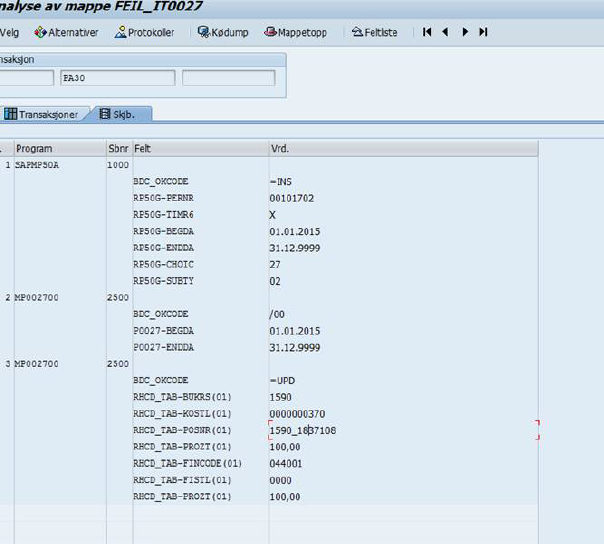This screenshot has width=604, height=544.
Task: Click the Vrd. column header
Action: point(403,148)
